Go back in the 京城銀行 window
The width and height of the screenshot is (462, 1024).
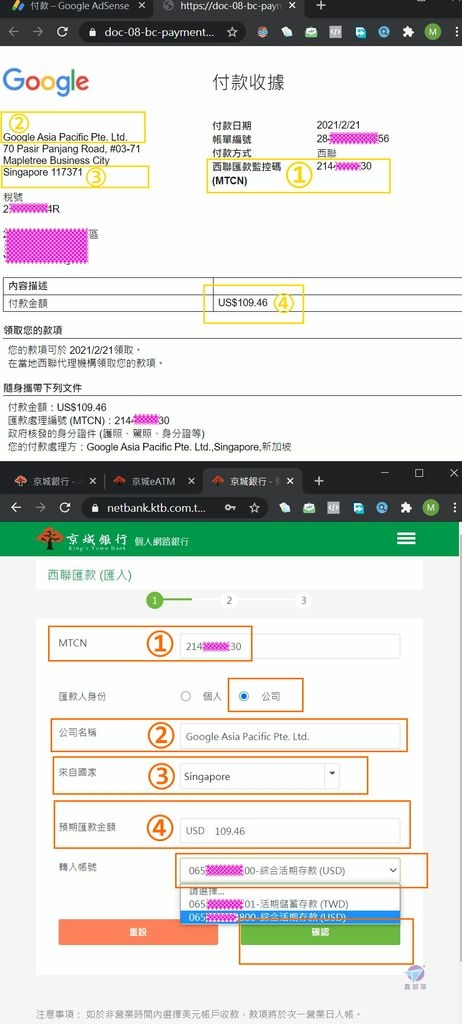point(16,507)
